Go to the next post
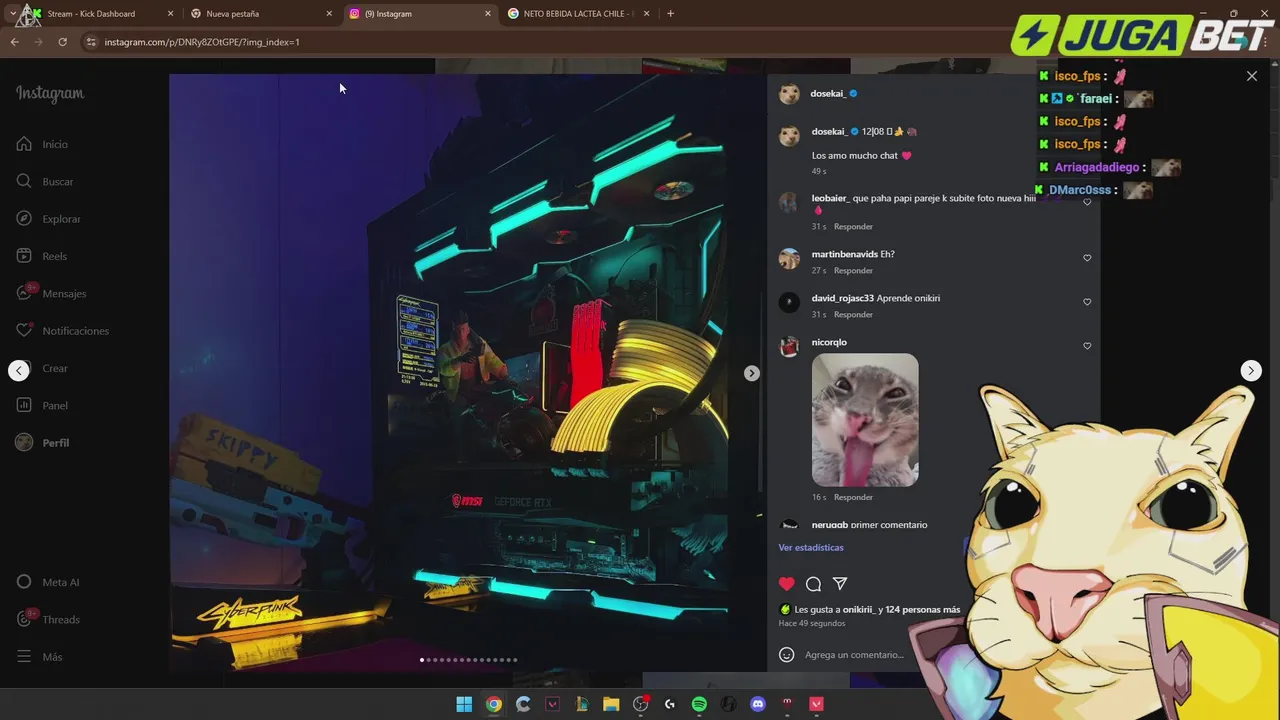This screenshot has width=1280, height=720. point(1250,370)
